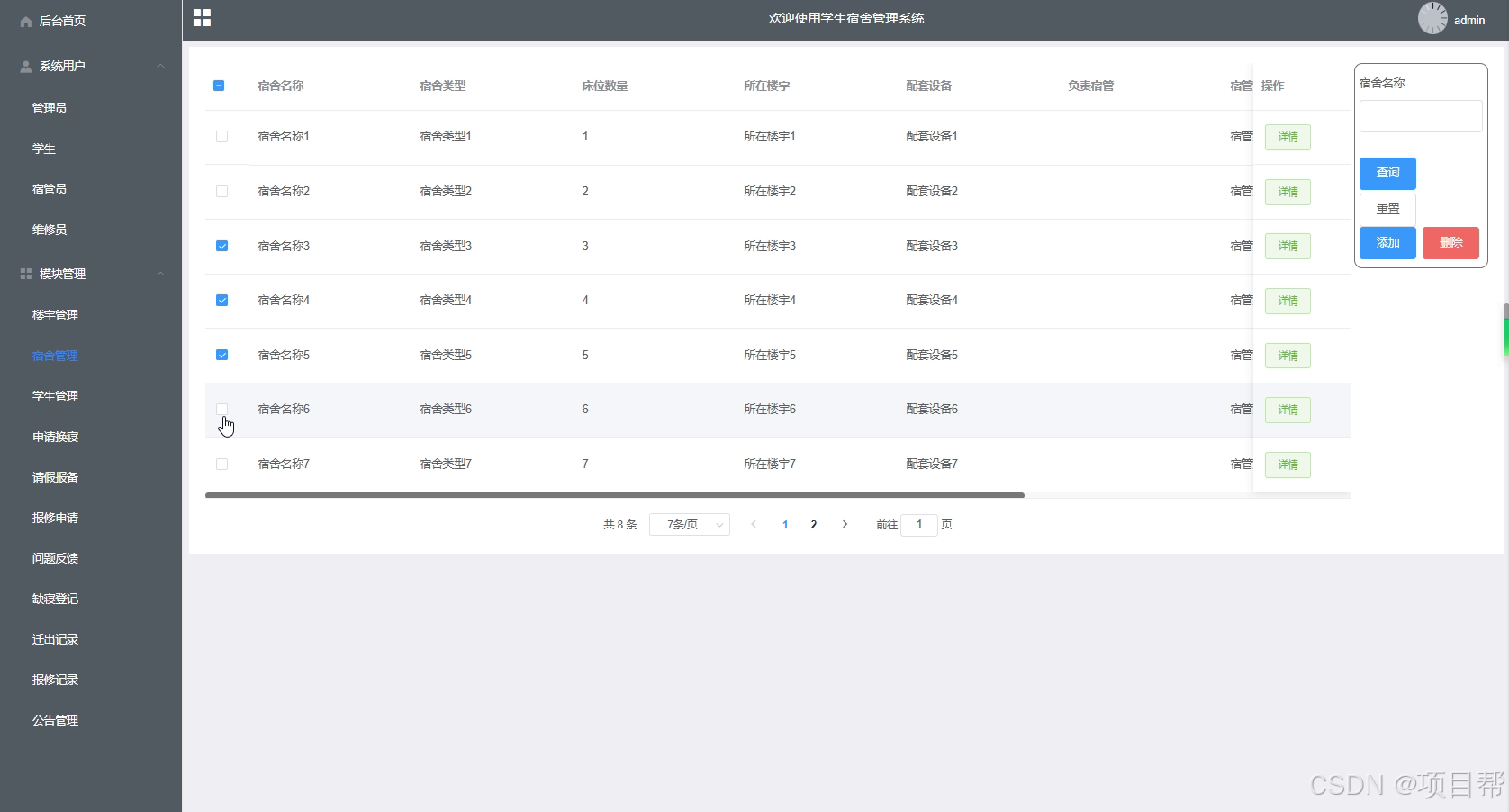Viewport: 1509px width, 812px height.
Task: Open the 缺寝登记 menu item
Action: pyautogui.click(x=55, y=599)
